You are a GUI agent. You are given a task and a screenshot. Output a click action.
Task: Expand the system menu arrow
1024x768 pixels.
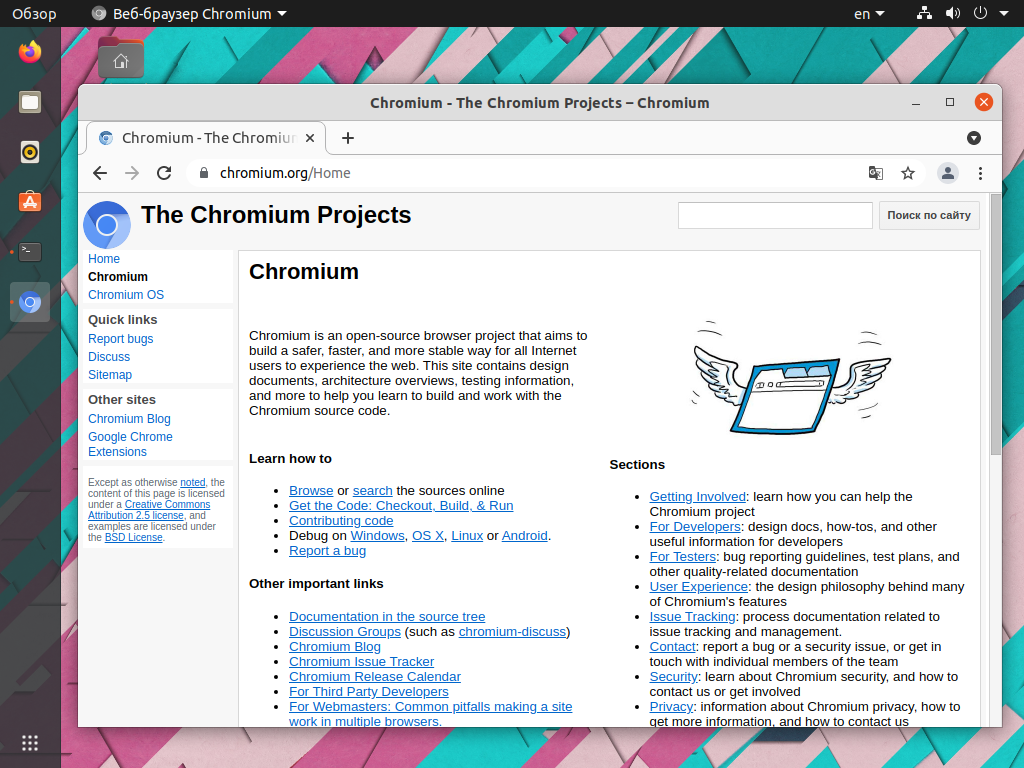coord(1004,13)
